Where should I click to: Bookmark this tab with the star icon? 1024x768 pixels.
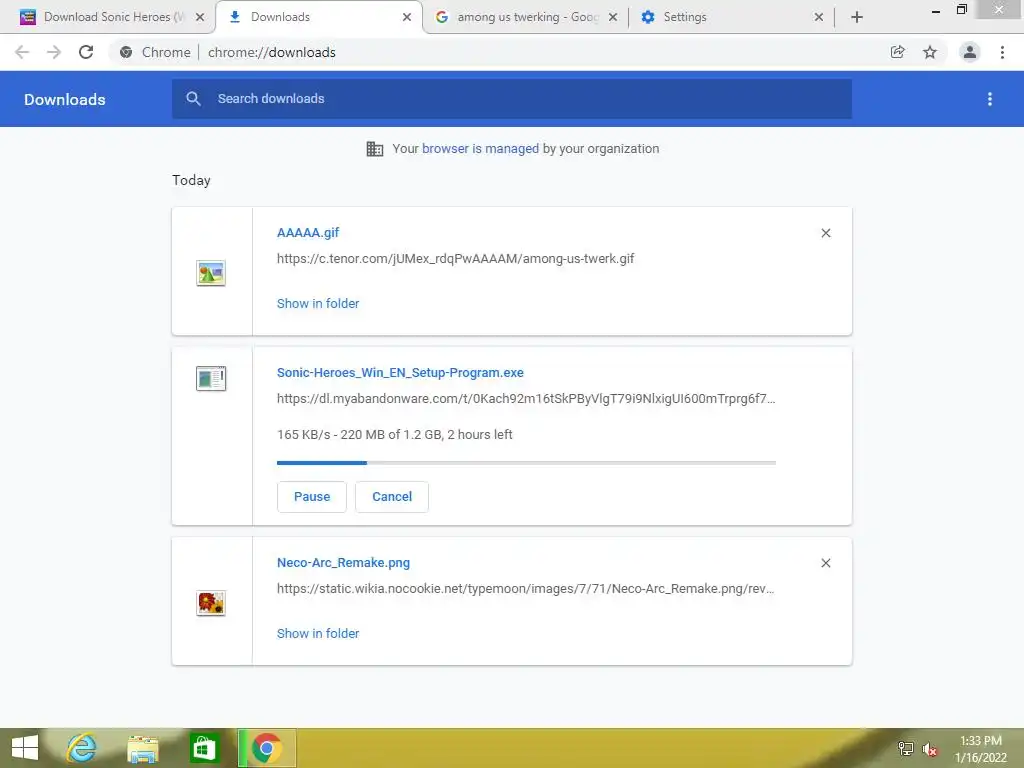pos(930,52)
